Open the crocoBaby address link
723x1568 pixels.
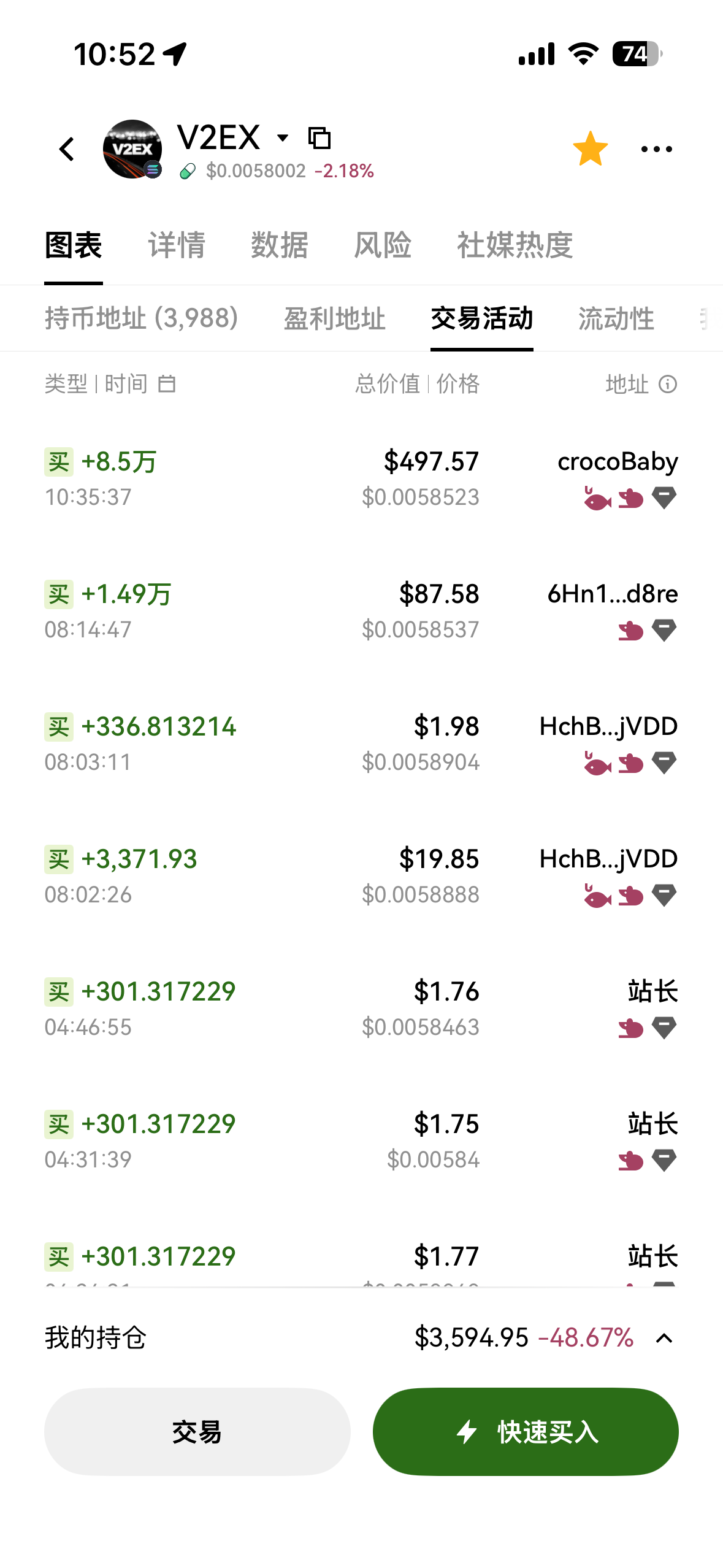click(x=618, y=462)
